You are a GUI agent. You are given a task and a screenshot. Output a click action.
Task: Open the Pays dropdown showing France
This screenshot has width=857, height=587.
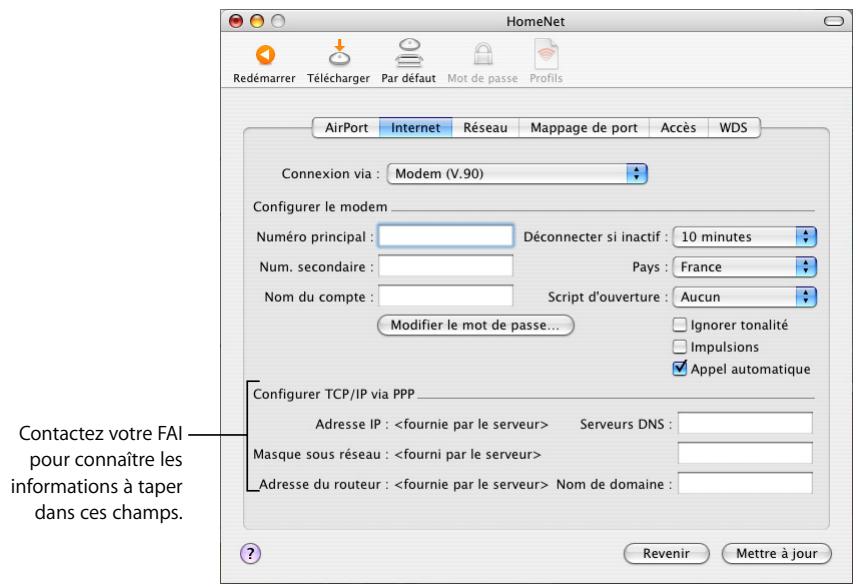[x=744, y=267]
